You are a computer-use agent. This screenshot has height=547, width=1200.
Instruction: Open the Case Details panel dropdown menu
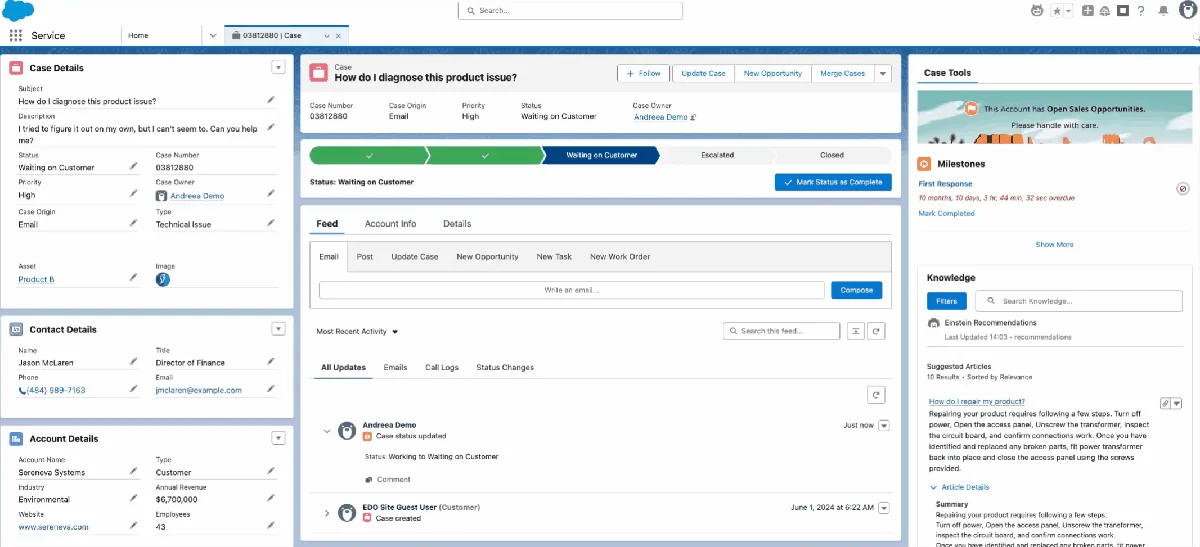click(279, 67)
